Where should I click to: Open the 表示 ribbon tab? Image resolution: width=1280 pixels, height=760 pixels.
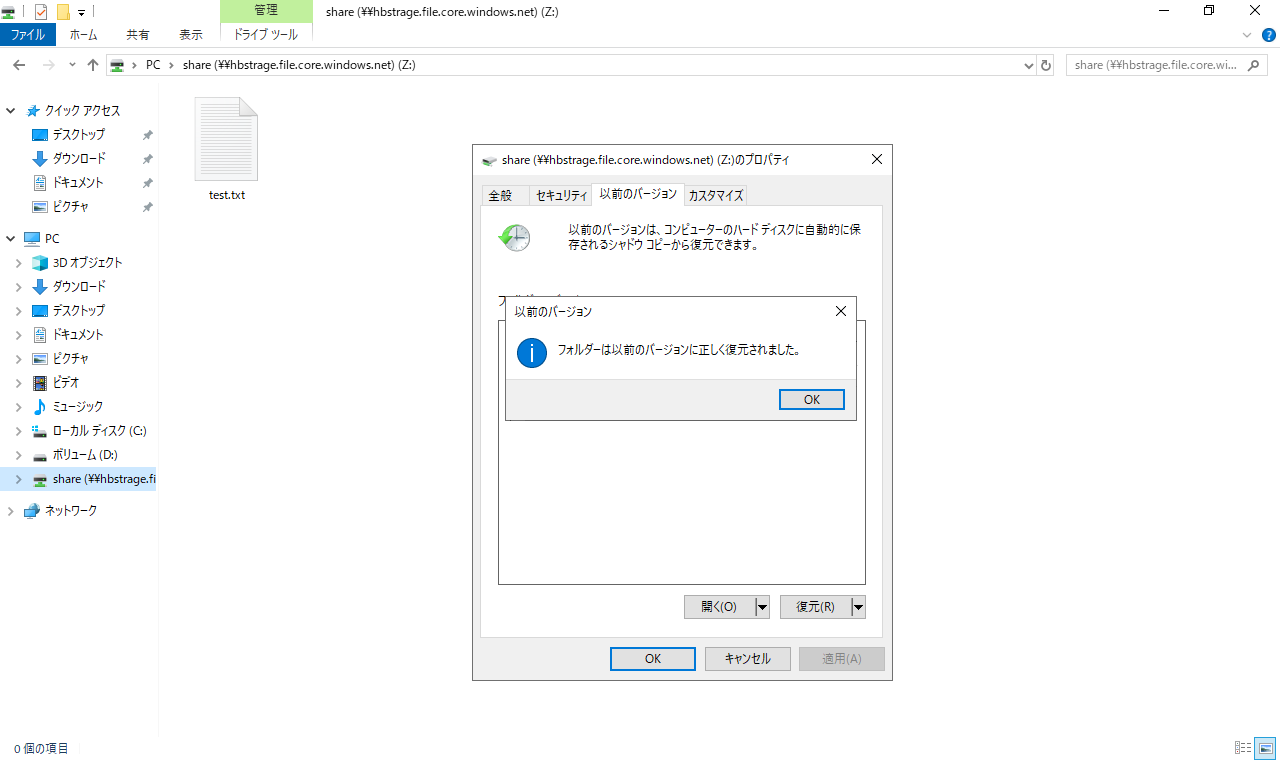click(x=191, y=35)
